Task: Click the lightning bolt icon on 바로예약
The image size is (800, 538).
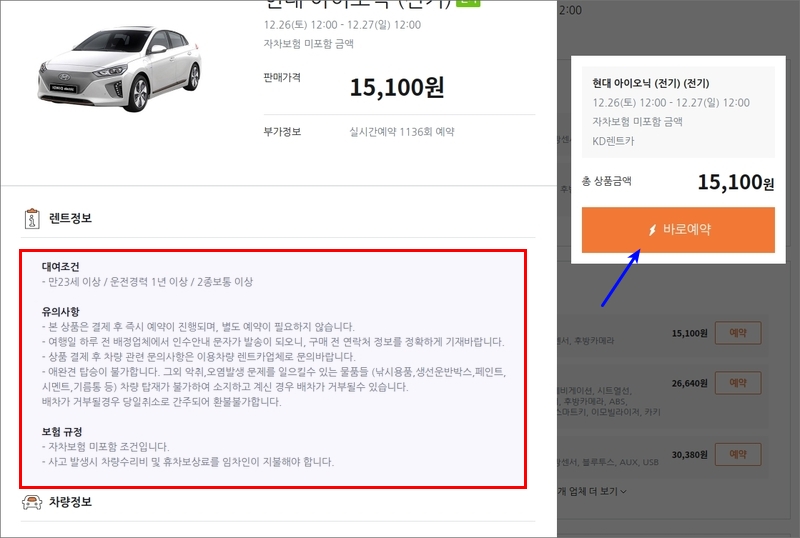Action: [x=652, y=230]
